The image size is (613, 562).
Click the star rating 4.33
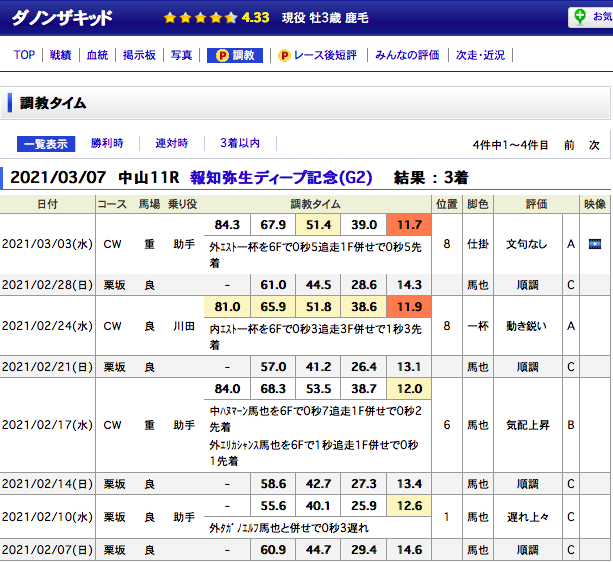click(x=216, y=18)
